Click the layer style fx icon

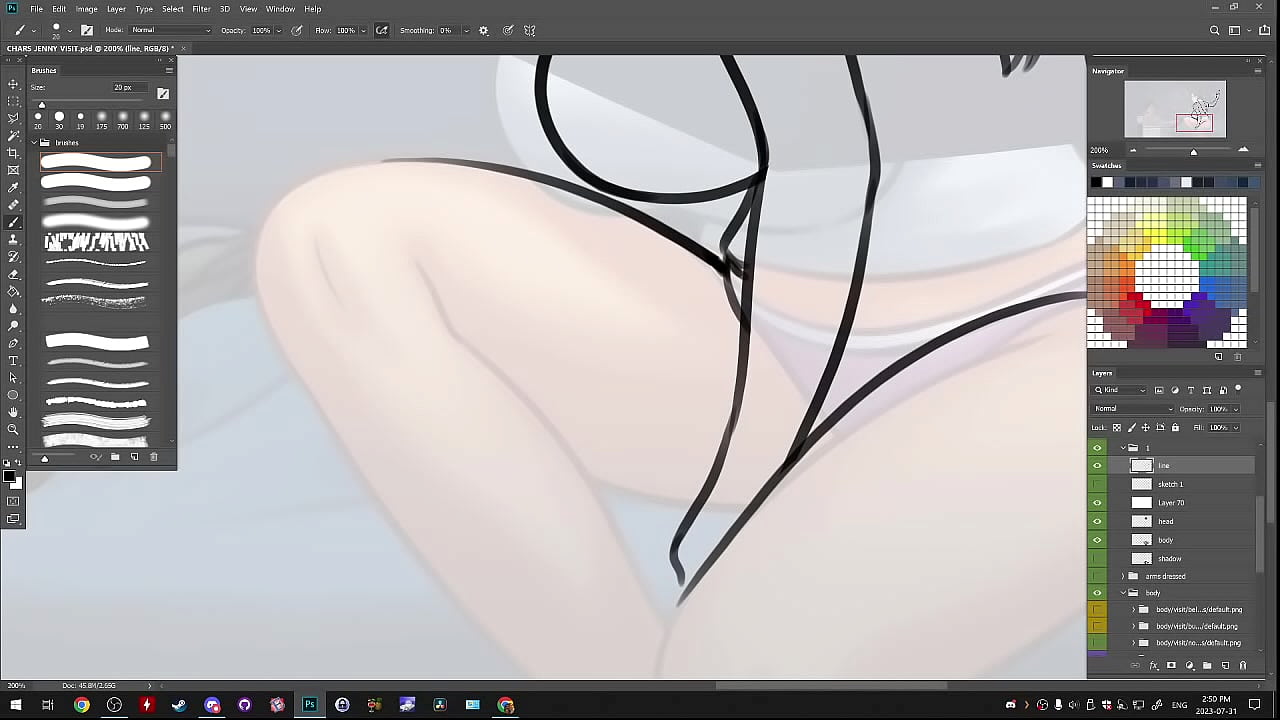(1153, 666)
